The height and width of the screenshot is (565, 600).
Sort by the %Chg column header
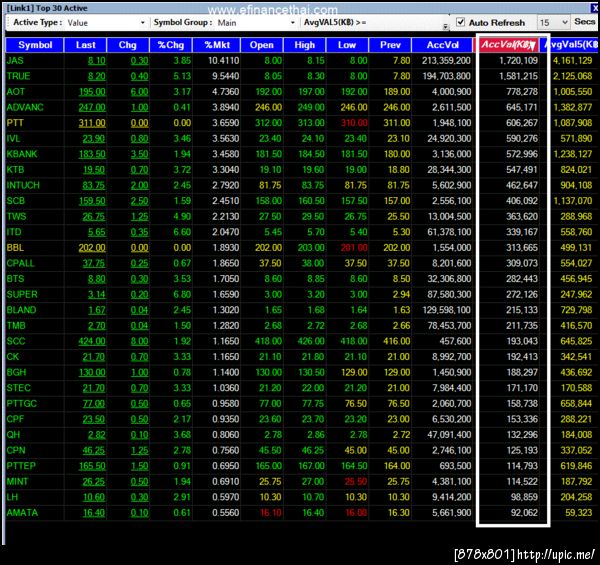[171, 45]
